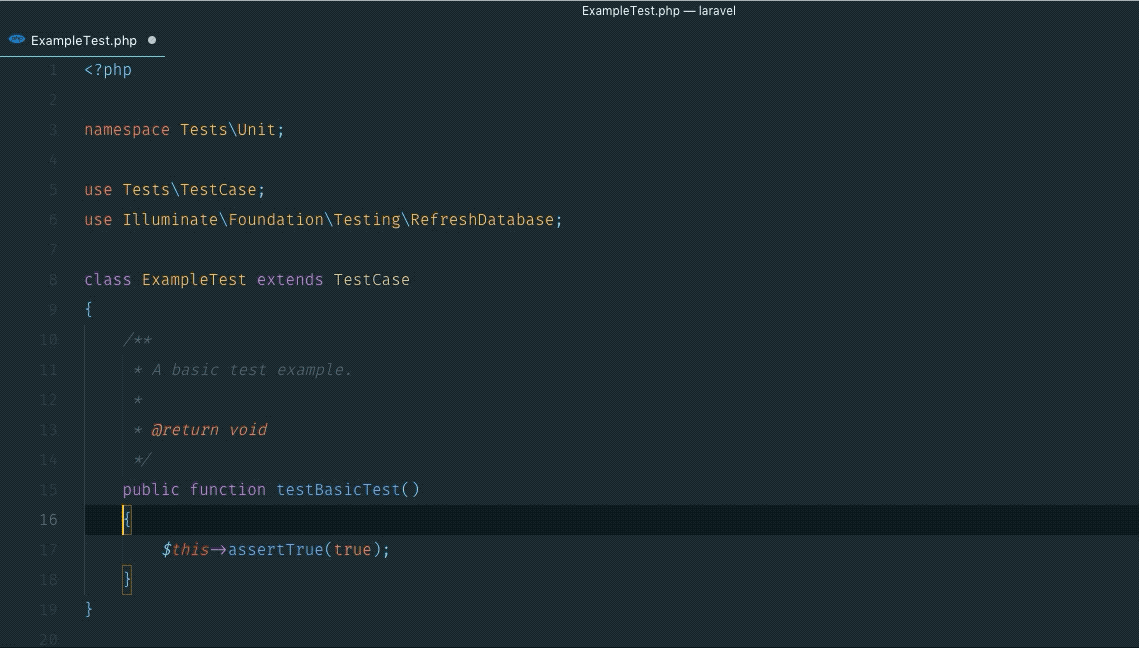Click RefreshDatabase in the use statement
Viewport: 1139px width, 648px height.
tap(482, 220)
